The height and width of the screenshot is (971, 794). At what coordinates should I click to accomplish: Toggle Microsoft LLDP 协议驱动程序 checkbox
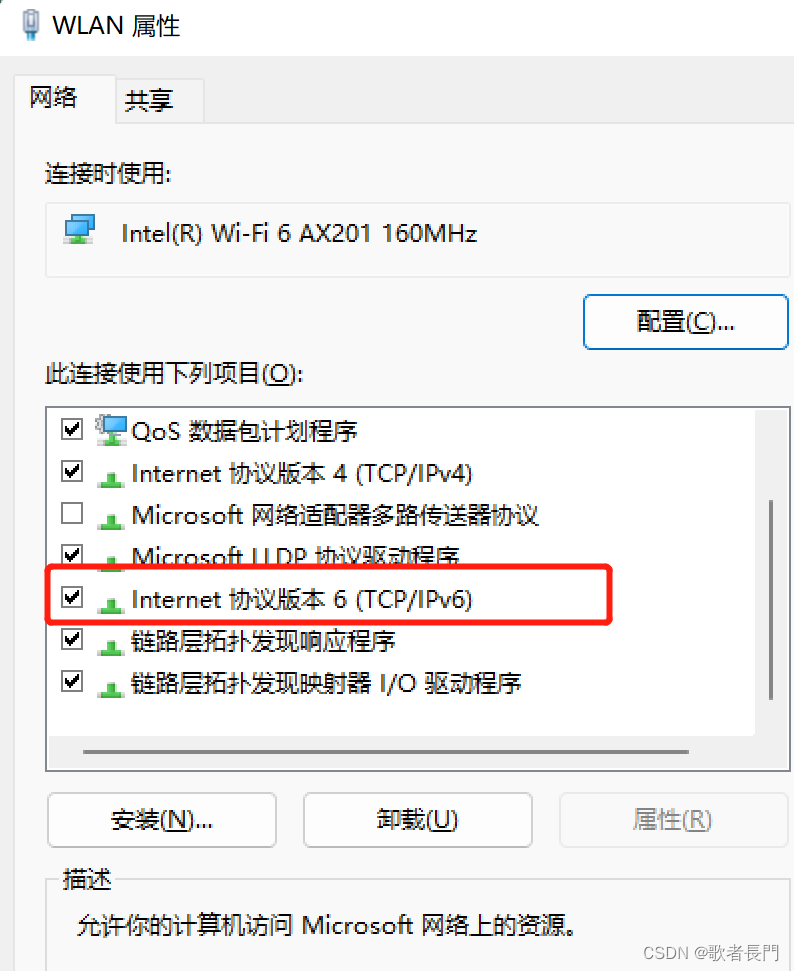coord(72,554)
